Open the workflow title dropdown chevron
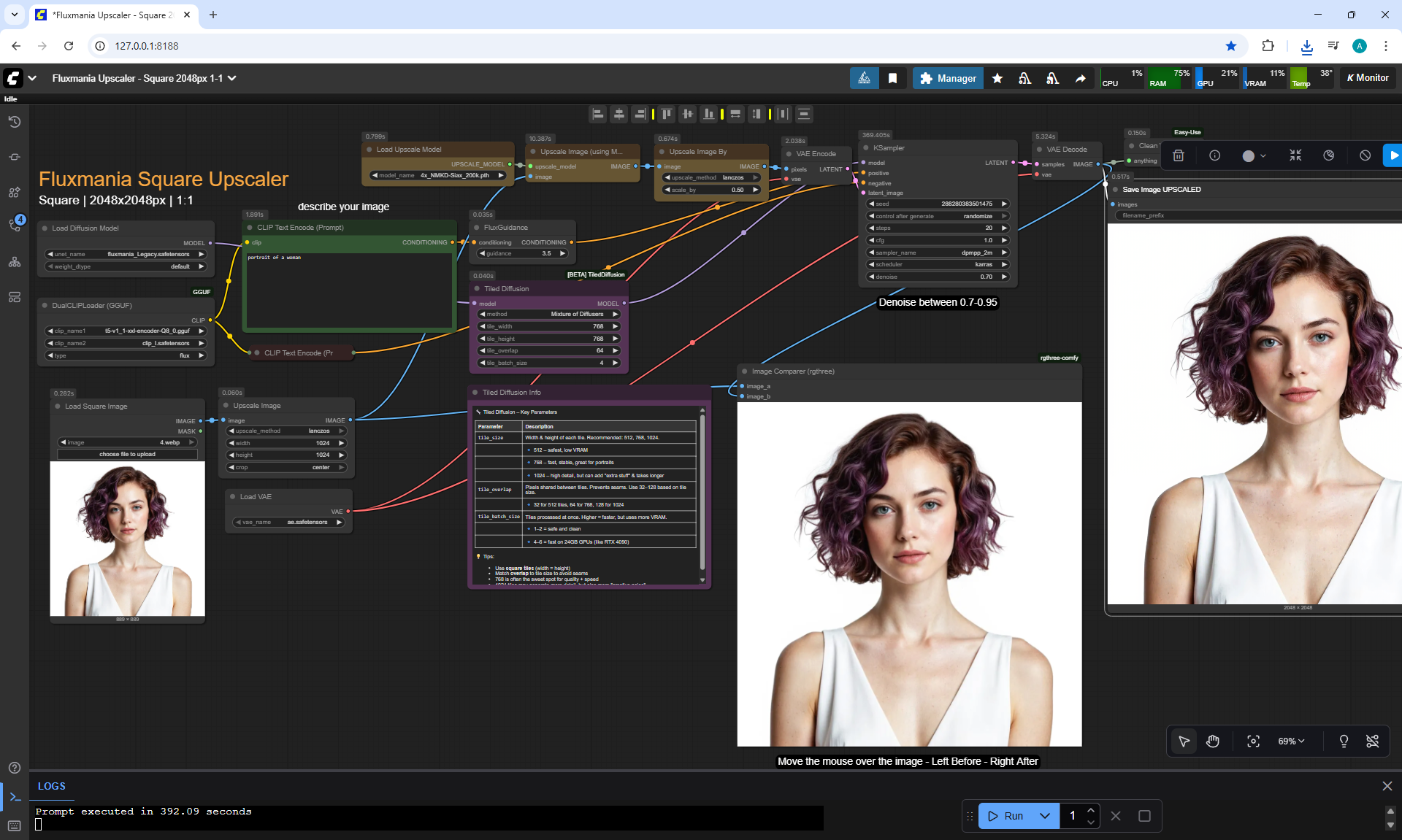1402x840 pixels. 232,78
